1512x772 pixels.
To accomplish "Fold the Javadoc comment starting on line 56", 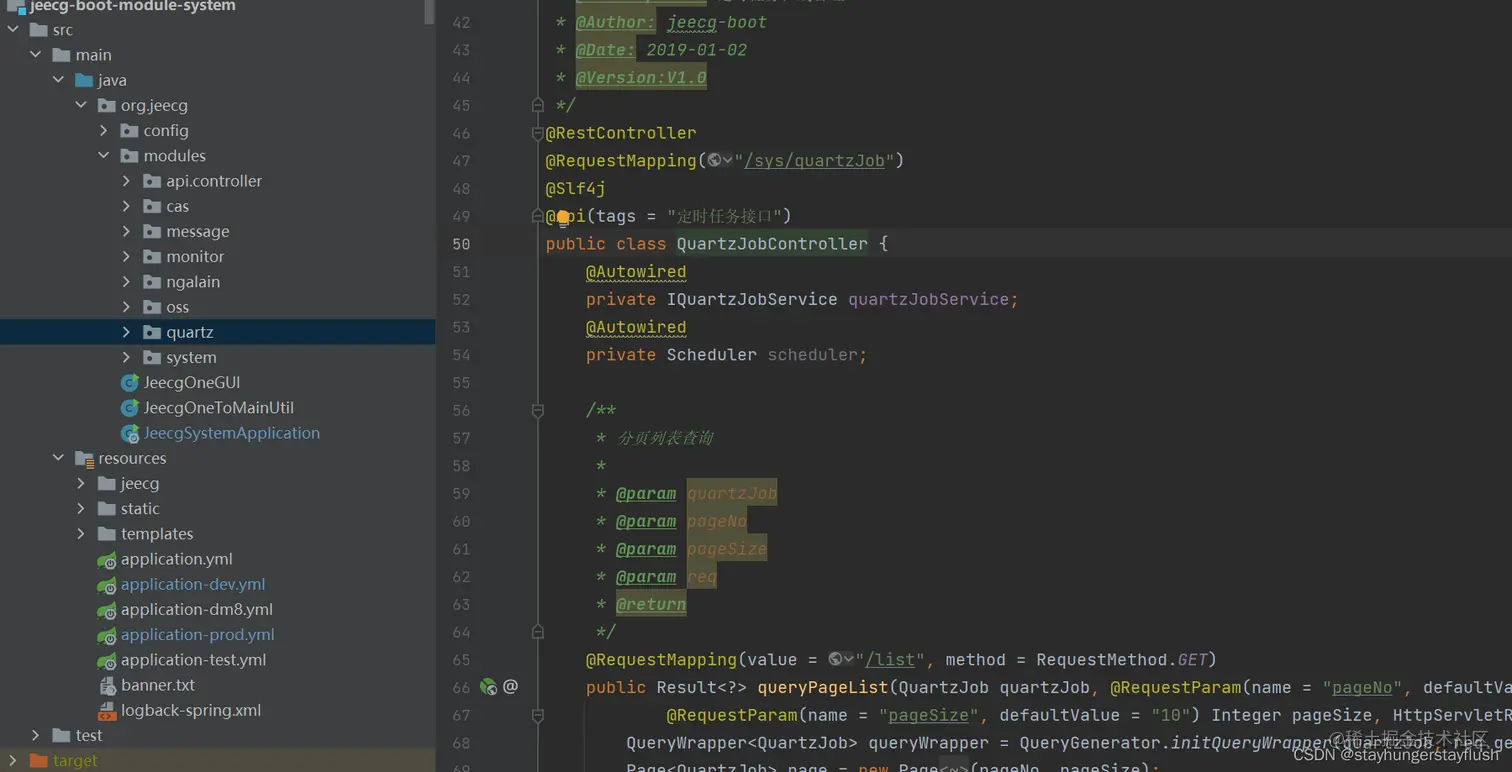I will (x=537, y=410).
